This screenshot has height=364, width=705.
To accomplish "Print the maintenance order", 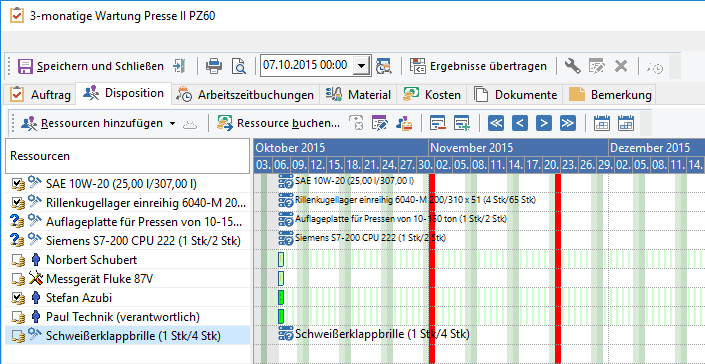I will click(x=214, y=67).
